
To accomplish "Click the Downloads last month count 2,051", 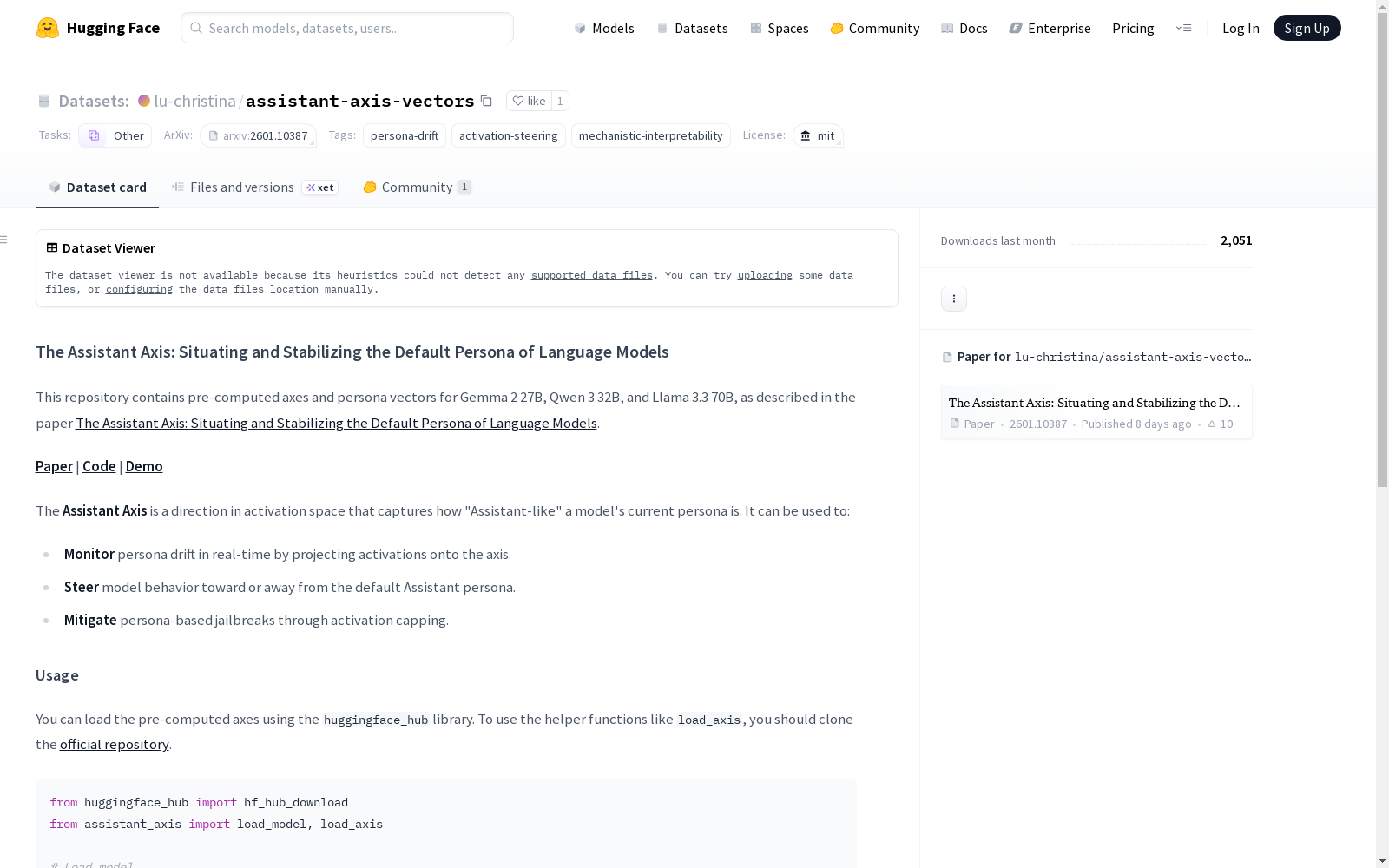I will (1236, 240).
